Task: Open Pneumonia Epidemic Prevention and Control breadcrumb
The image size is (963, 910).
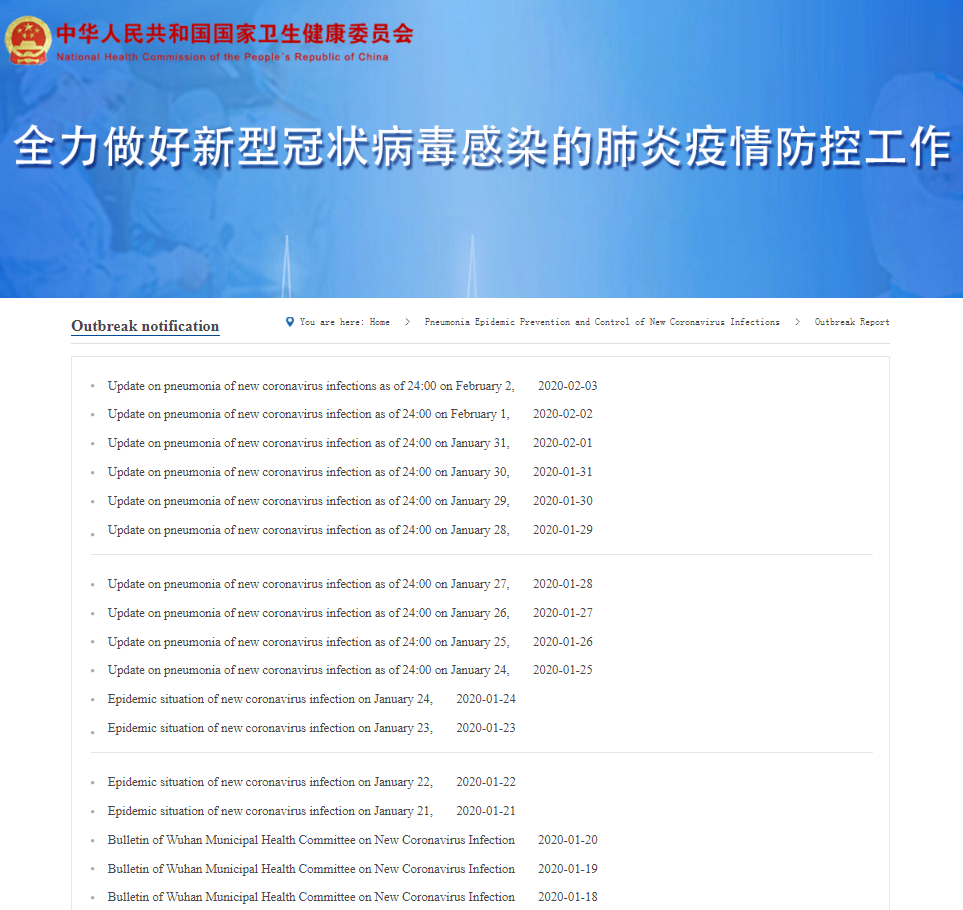Action: 602,322
